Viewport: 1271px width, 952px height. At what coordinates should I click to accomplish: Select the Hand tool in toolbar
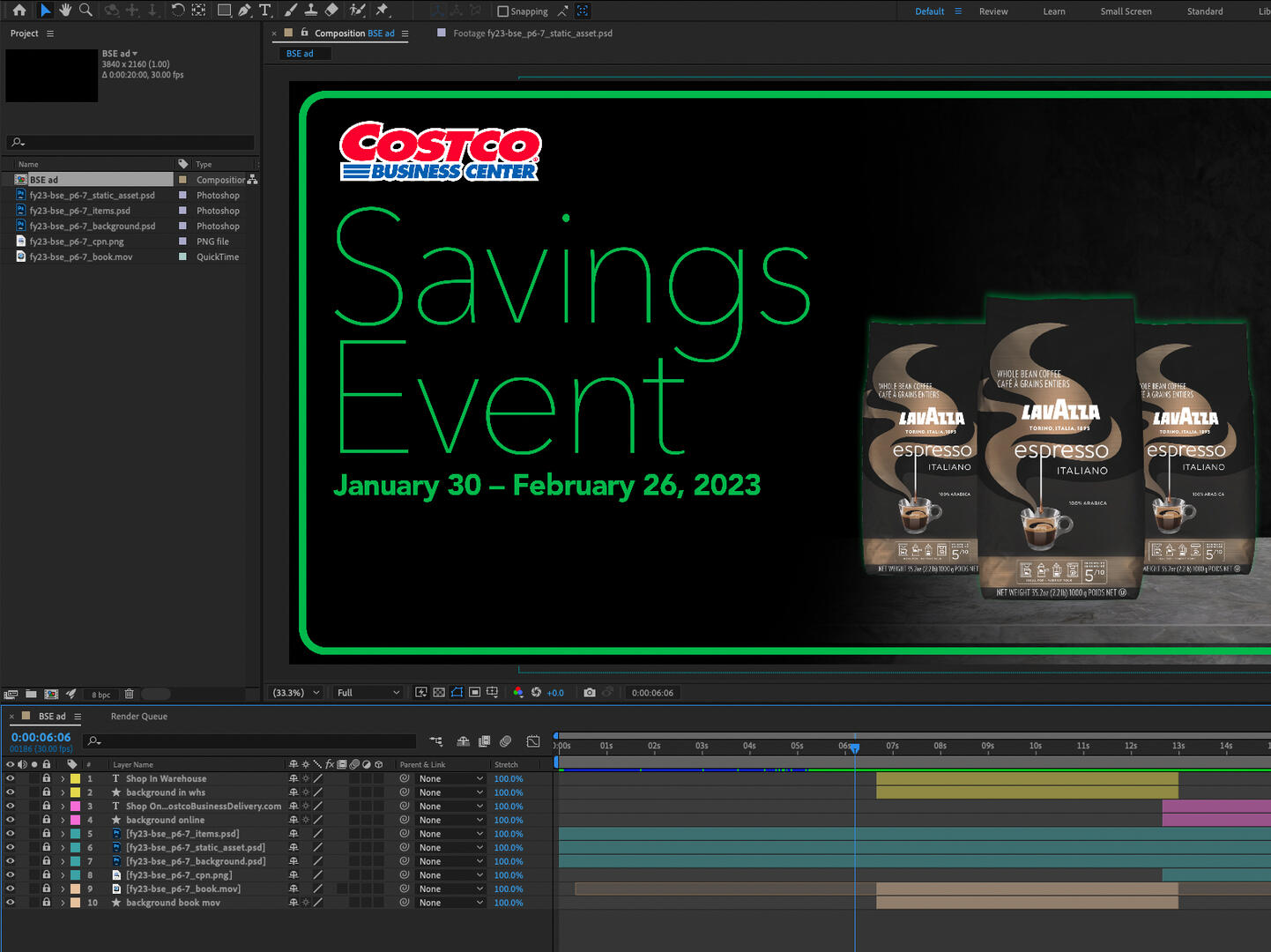pos(65,11)
